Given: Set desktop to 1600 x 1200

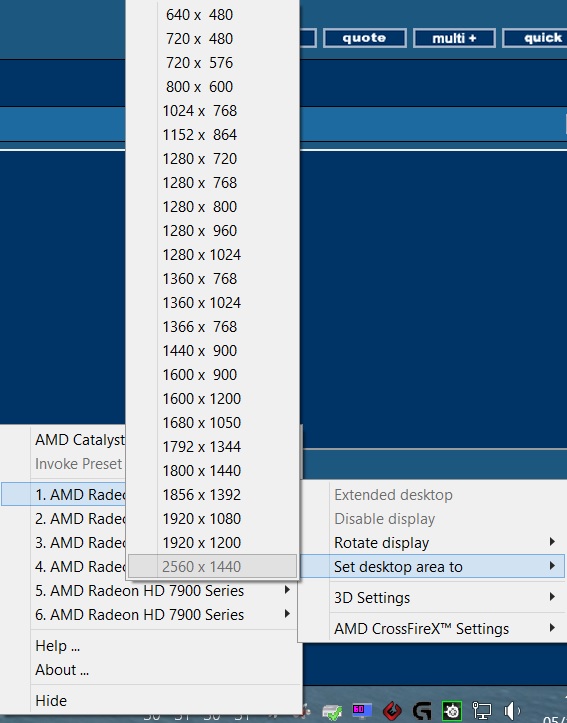Looking at the screenshot, I should (x=213, y=398).
